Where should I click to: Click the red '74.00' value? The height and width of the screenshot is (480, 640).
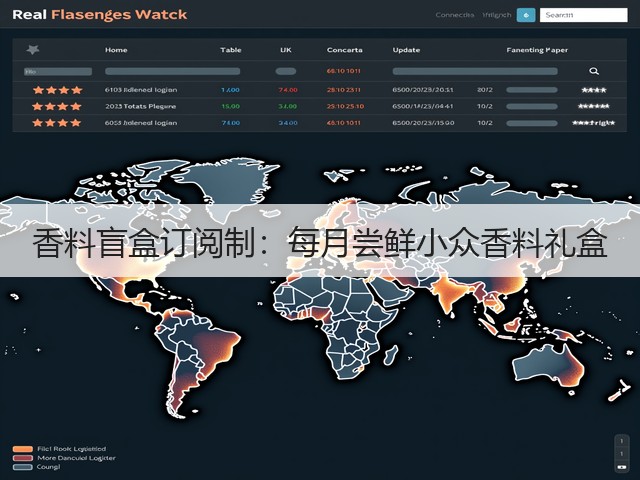pos(288,90)
